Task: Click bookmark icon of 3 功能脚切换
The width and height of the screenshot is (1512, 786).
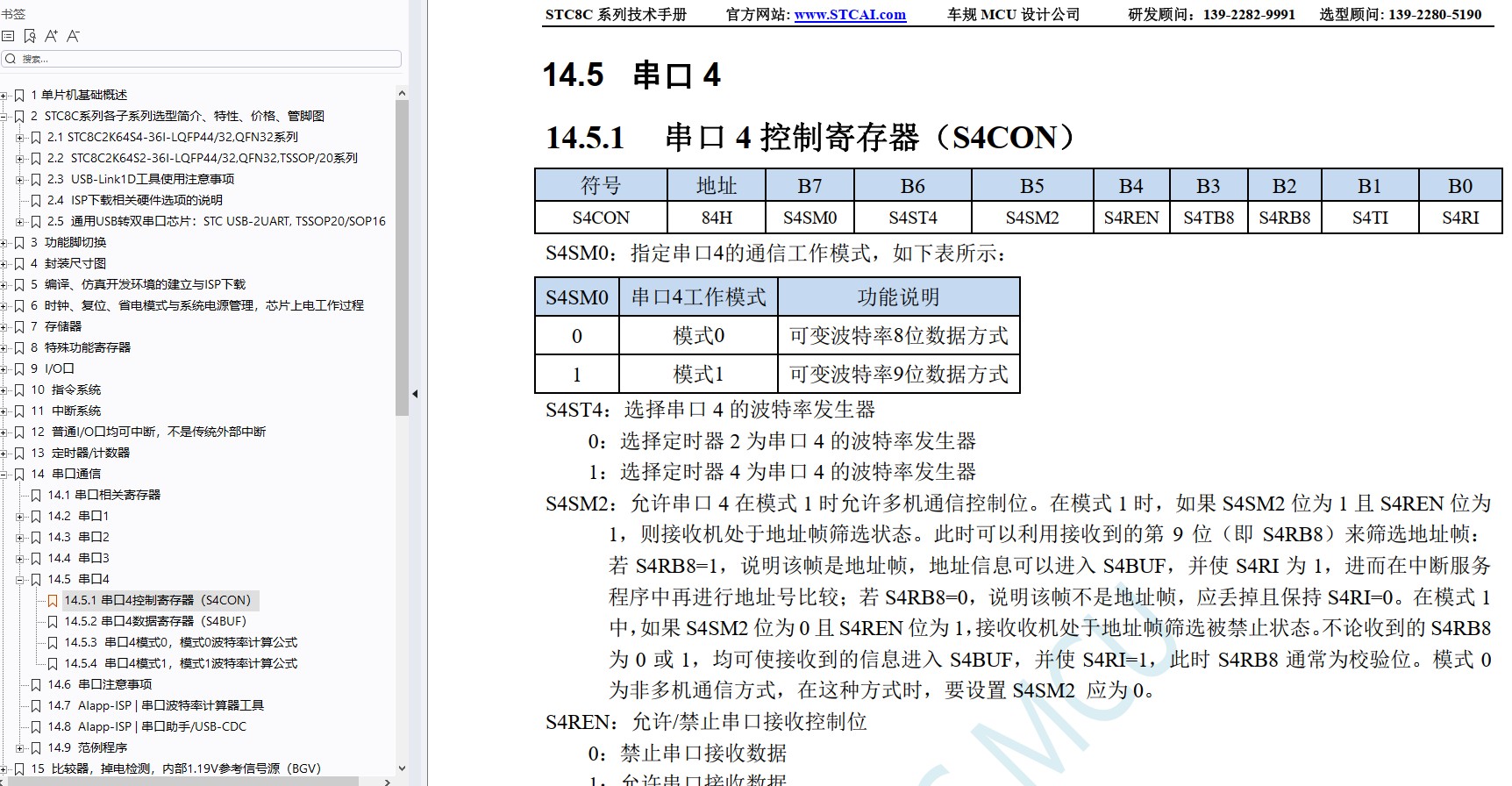Action: coord(19,242)
